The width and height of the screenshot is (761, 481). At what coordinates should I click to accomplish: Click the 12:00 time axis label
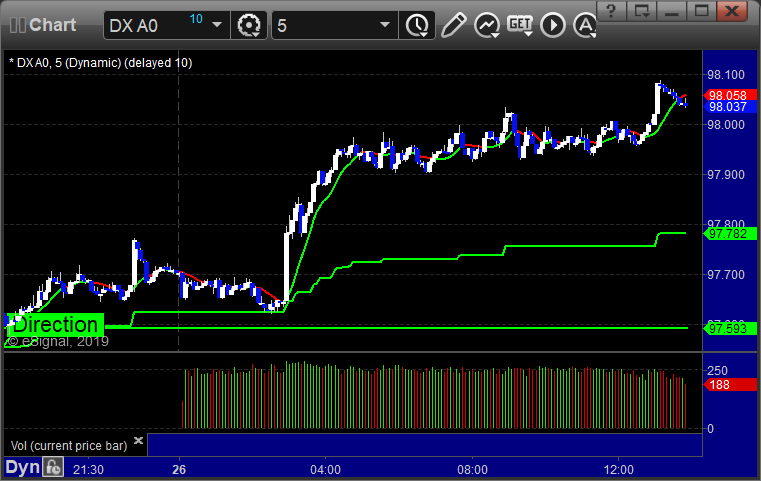(x=619, y=469)
